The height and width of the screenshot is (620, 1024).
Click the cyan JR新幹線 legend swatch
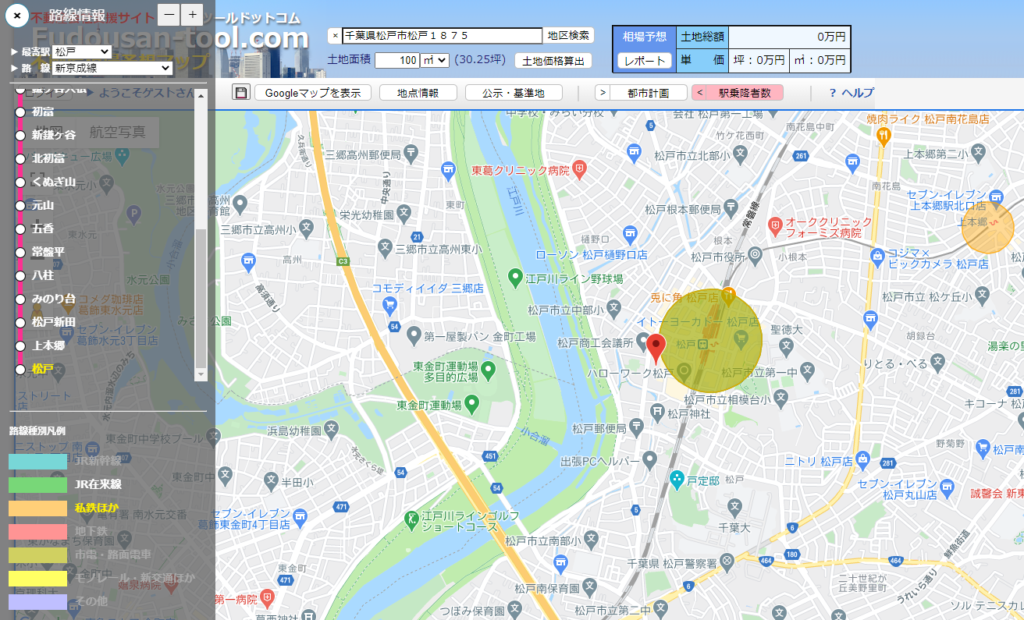click(x=38, y=461)
